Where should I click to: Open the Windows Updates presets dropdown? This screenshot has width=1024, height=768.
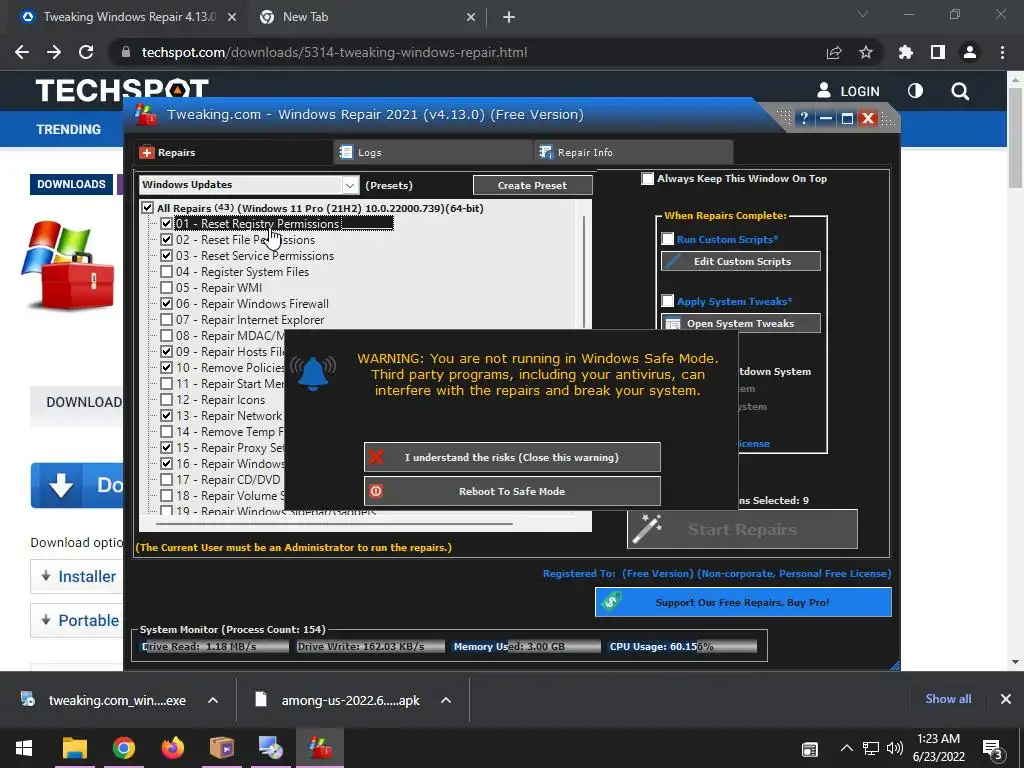pyautogui.click(x=350, y=185)
